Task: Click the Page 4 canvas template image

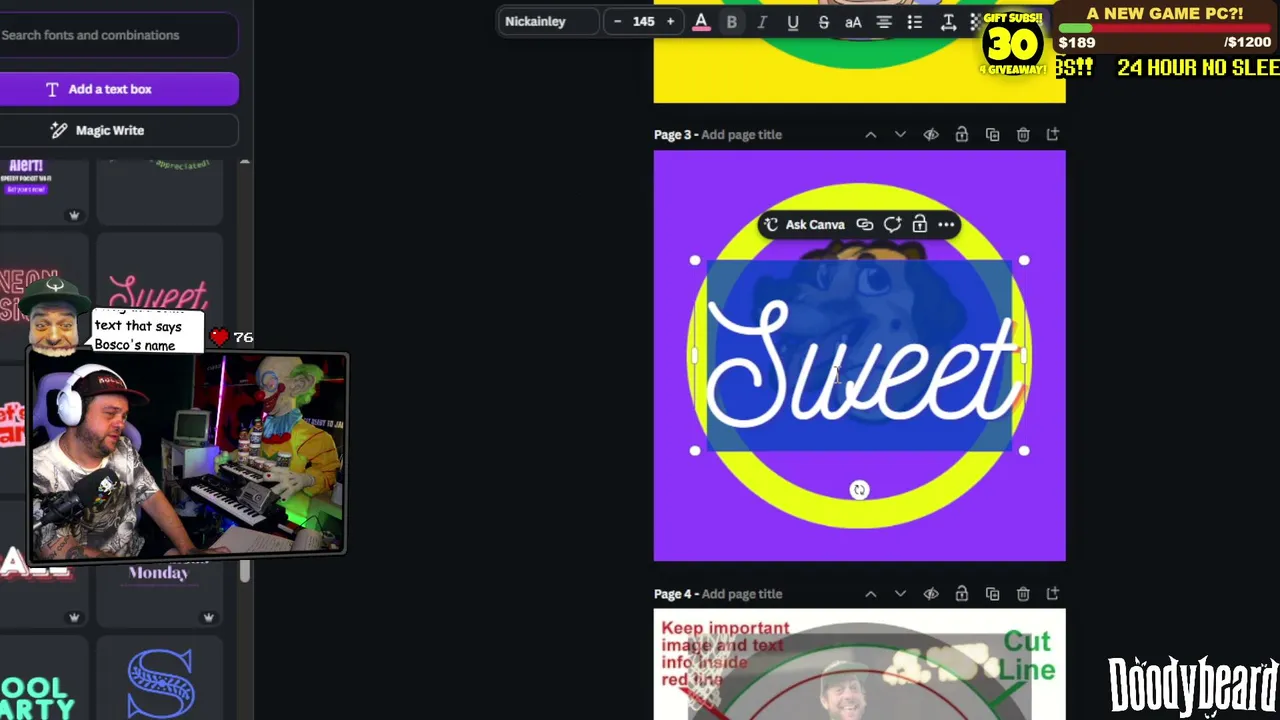Action: coord(860,664)
